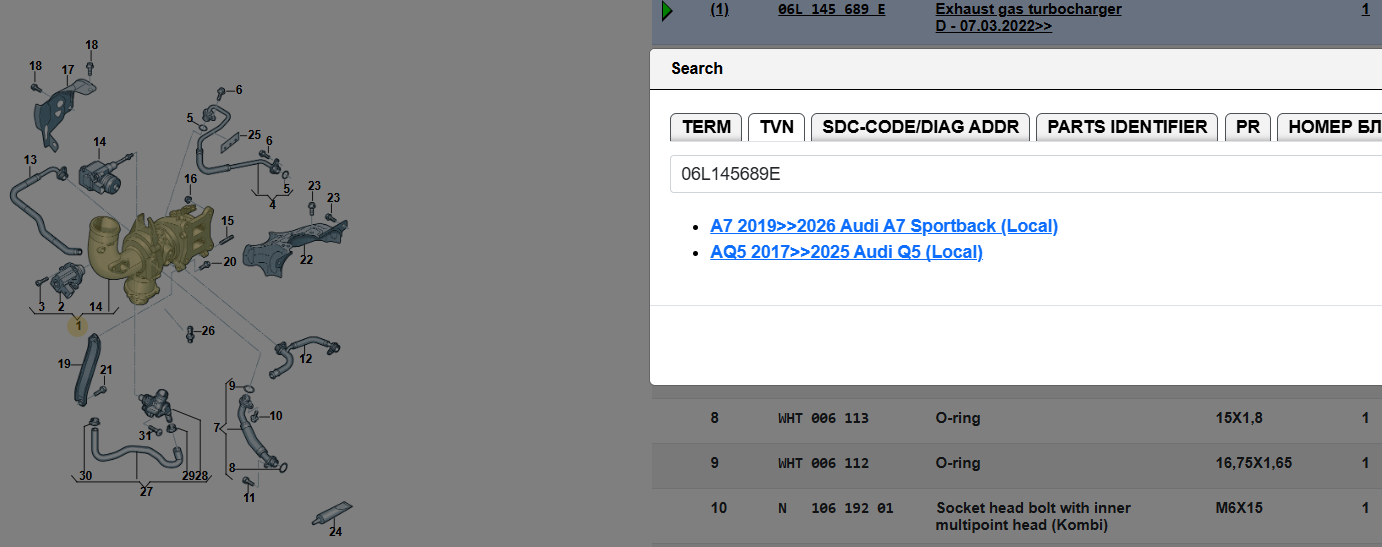Select the highlighted callout 1 in diagram

(78, 326)
